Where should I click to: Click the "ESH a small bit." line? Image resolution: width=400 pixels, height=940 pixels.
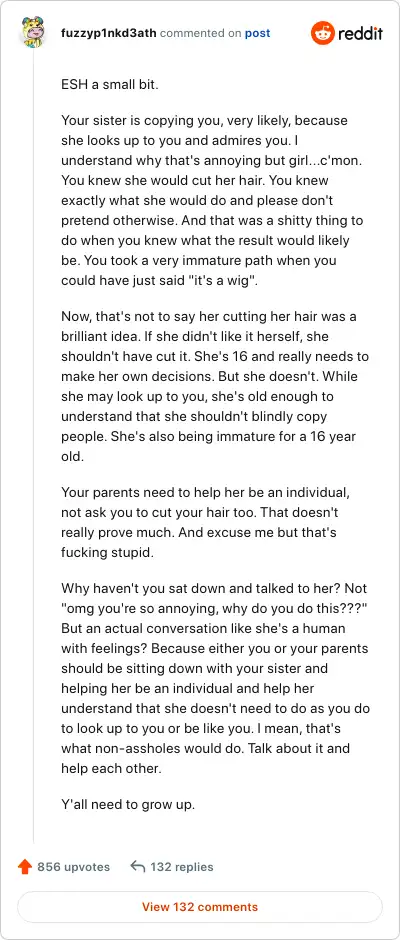tap(110, 85)
